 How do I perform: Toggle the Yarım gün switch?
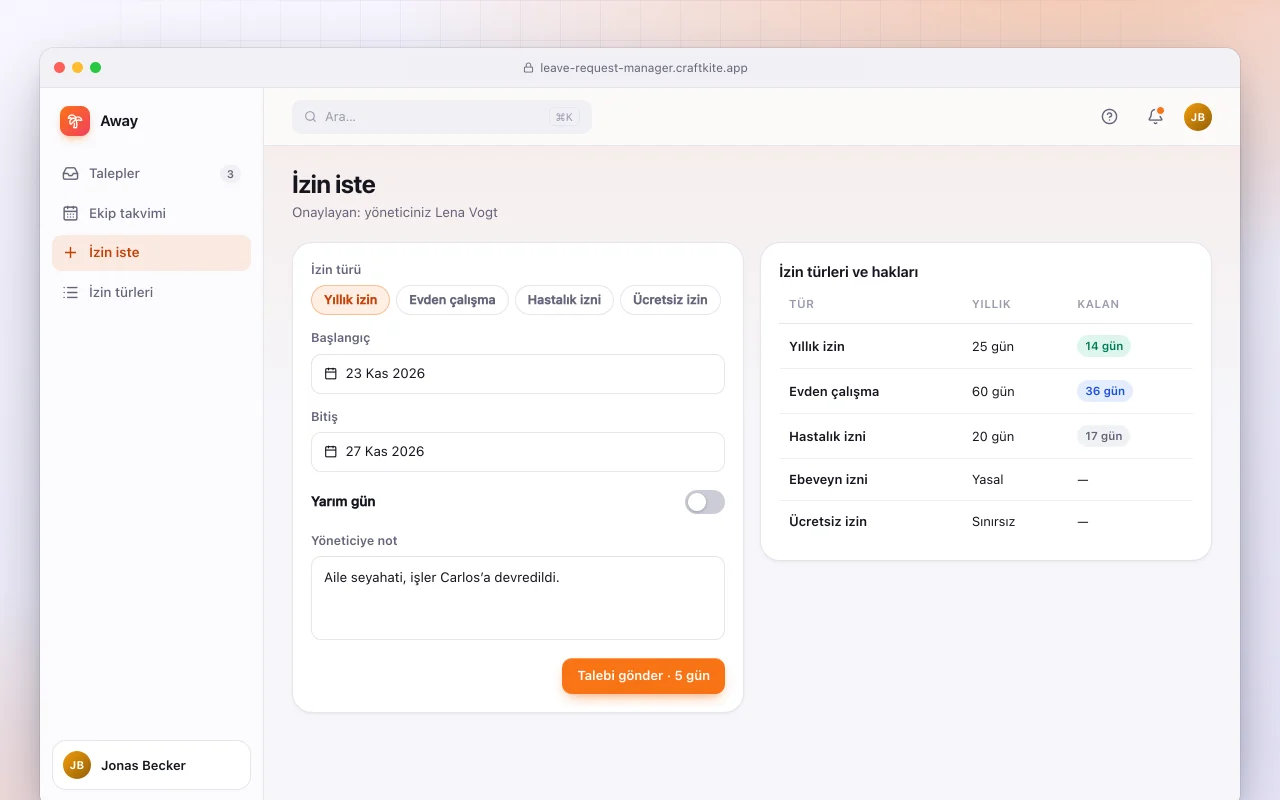[705, 502]
